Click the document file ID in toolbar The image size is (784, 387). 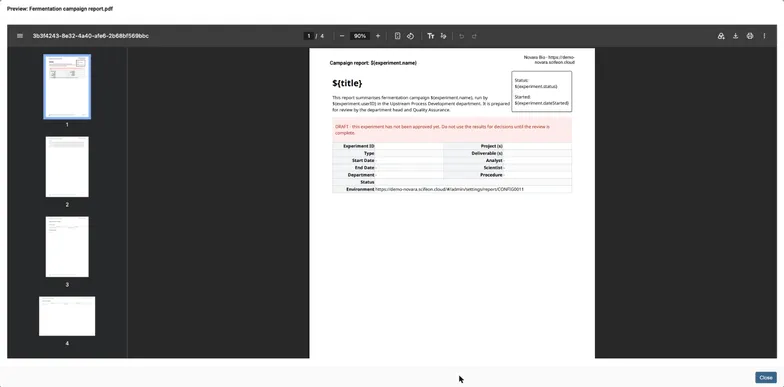click(90, 36)
